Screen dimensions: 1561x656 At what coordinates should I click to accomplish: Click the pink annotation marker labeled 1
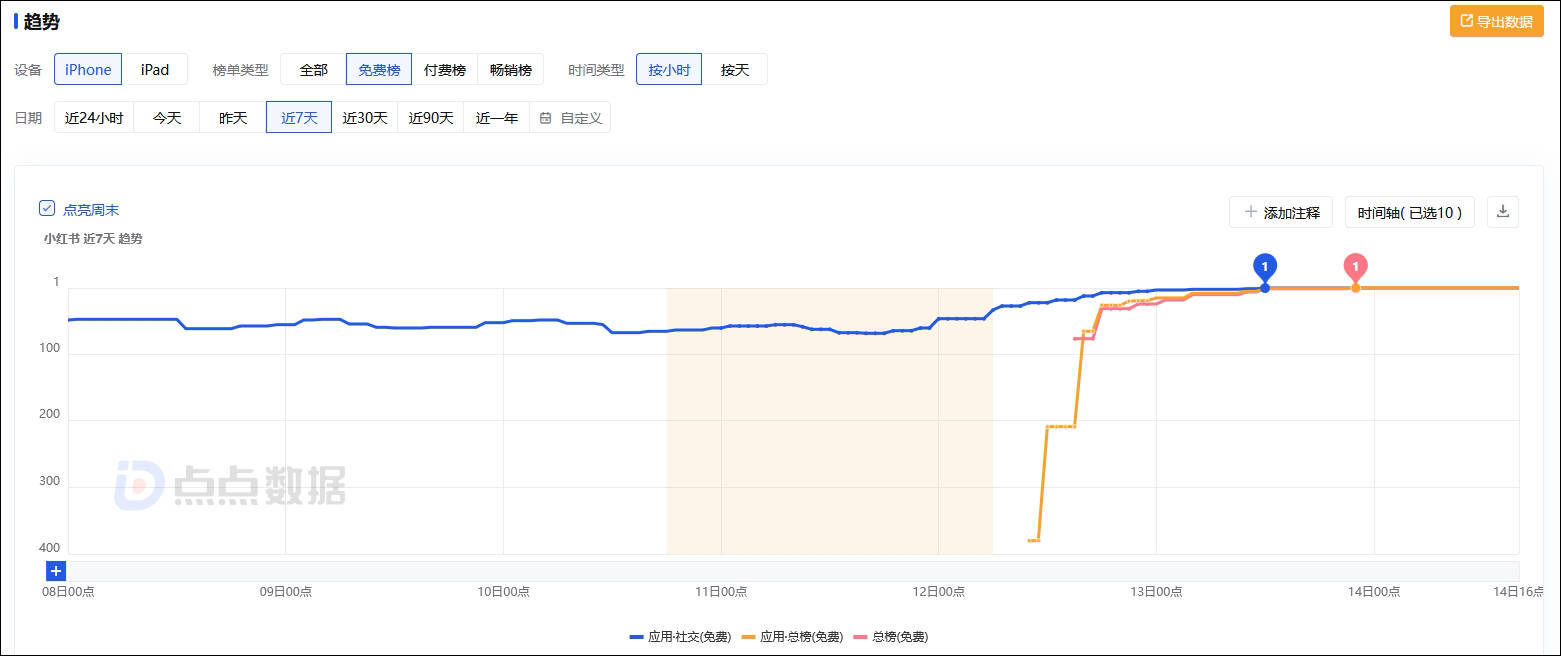coord(1355,267)
